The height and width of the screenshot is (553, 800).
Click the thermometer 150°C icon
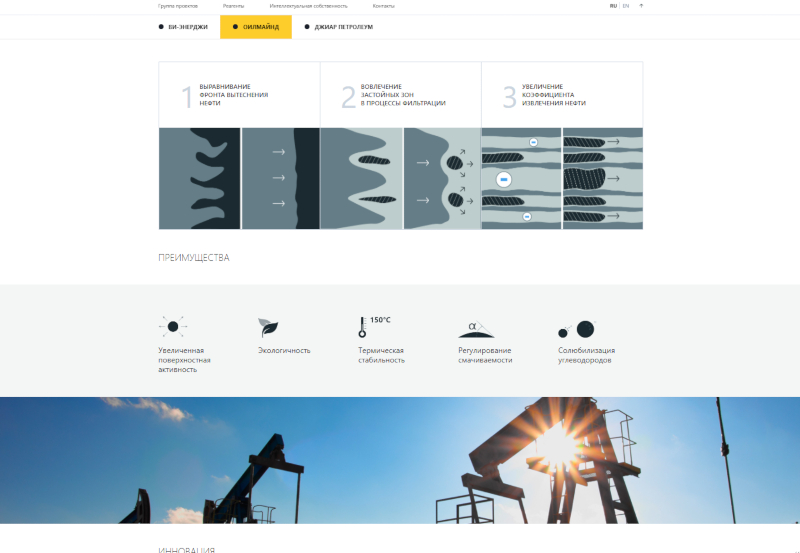pos(362,327)
